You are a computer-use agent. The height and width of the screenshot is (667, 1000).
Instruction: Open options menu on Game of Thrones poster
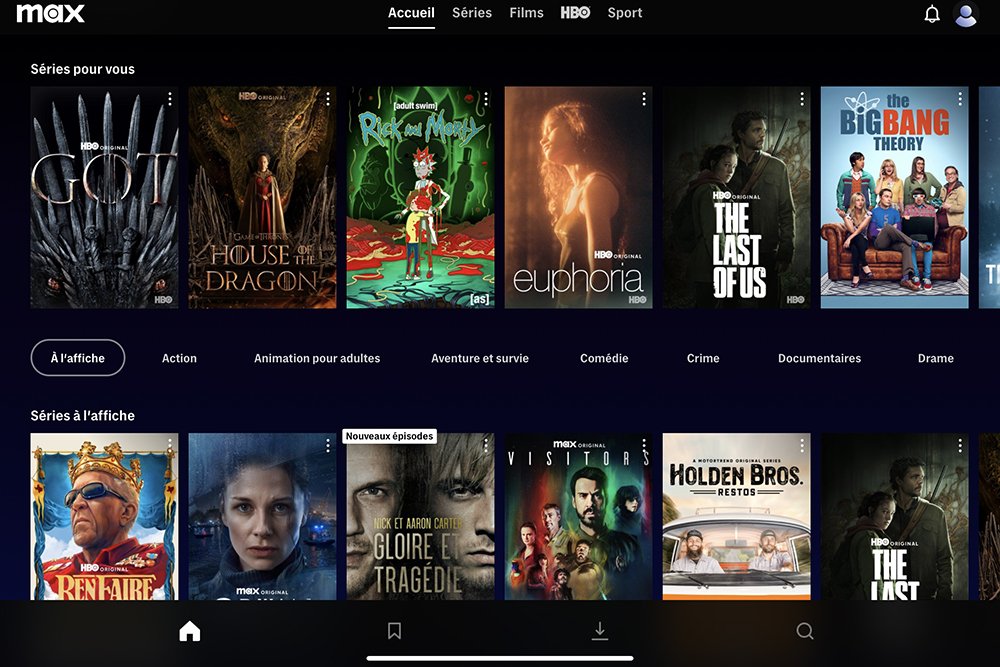170,98
